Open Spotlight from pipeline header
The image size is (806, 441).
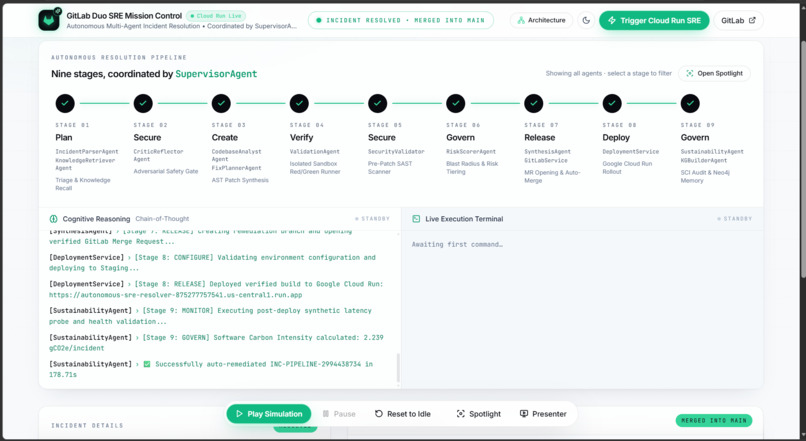click(x=714, y=74)
